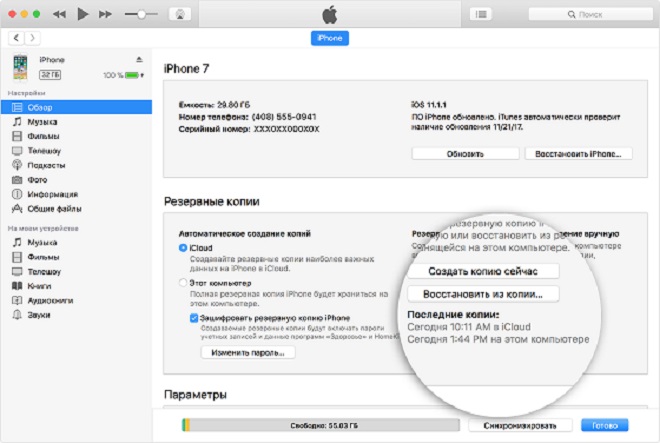Click the Готово button
660x443 pixels.
coord(604,425)
